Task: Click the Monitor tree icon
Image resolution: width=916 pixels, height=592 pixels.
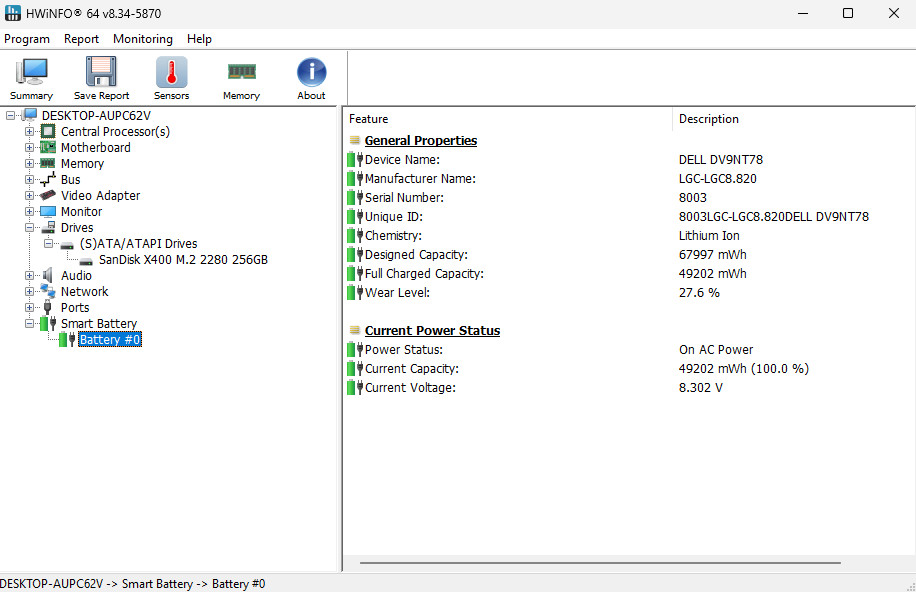Action: (48, 212)
